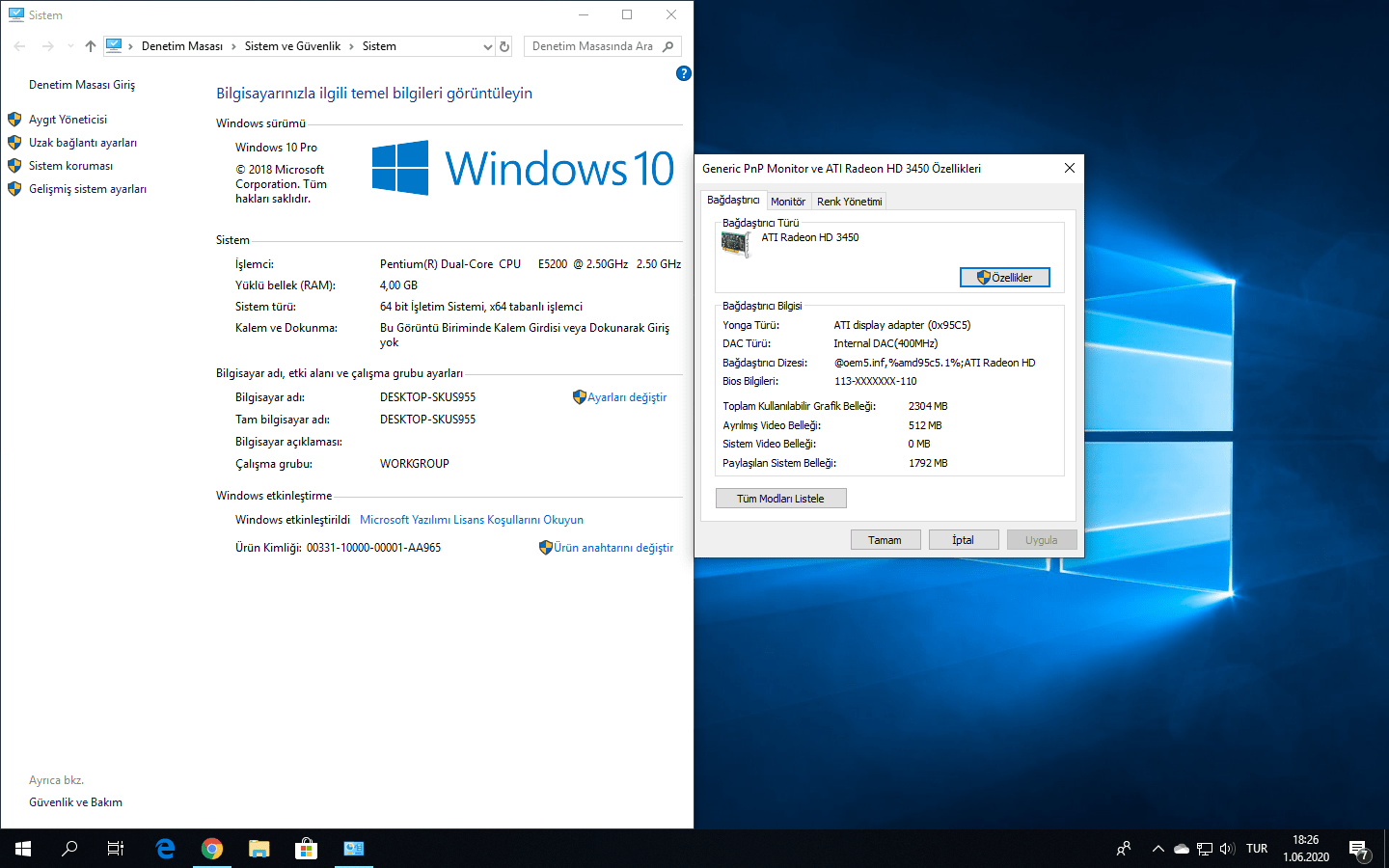Screen dimensions: 1389x868
Task: Open the People icon in system tray
Action: tap(1124, 849)
